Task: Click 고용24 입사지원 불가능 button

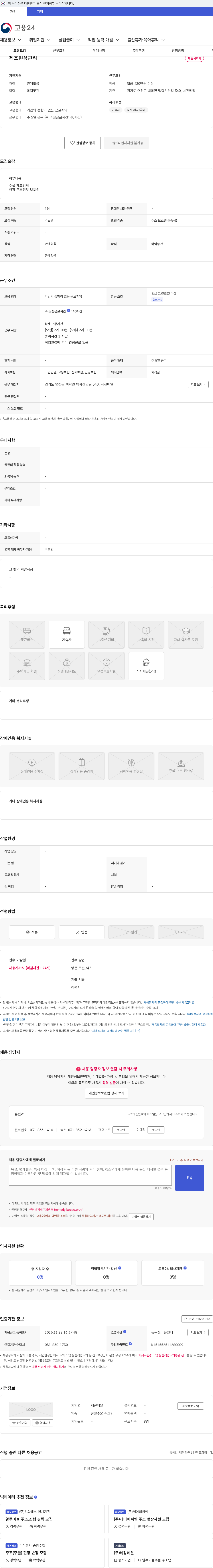Action: coord(126,143)
